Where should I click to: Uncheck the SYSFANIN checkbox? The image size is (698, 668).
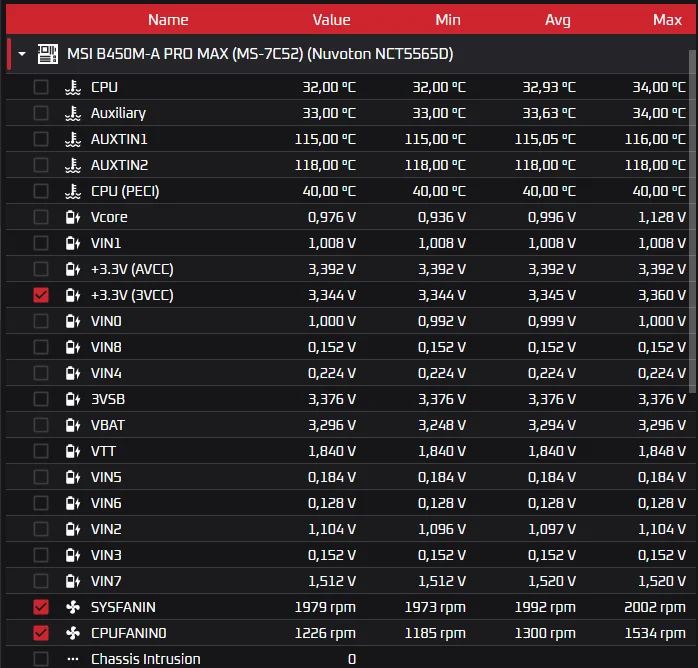point(41,607)
